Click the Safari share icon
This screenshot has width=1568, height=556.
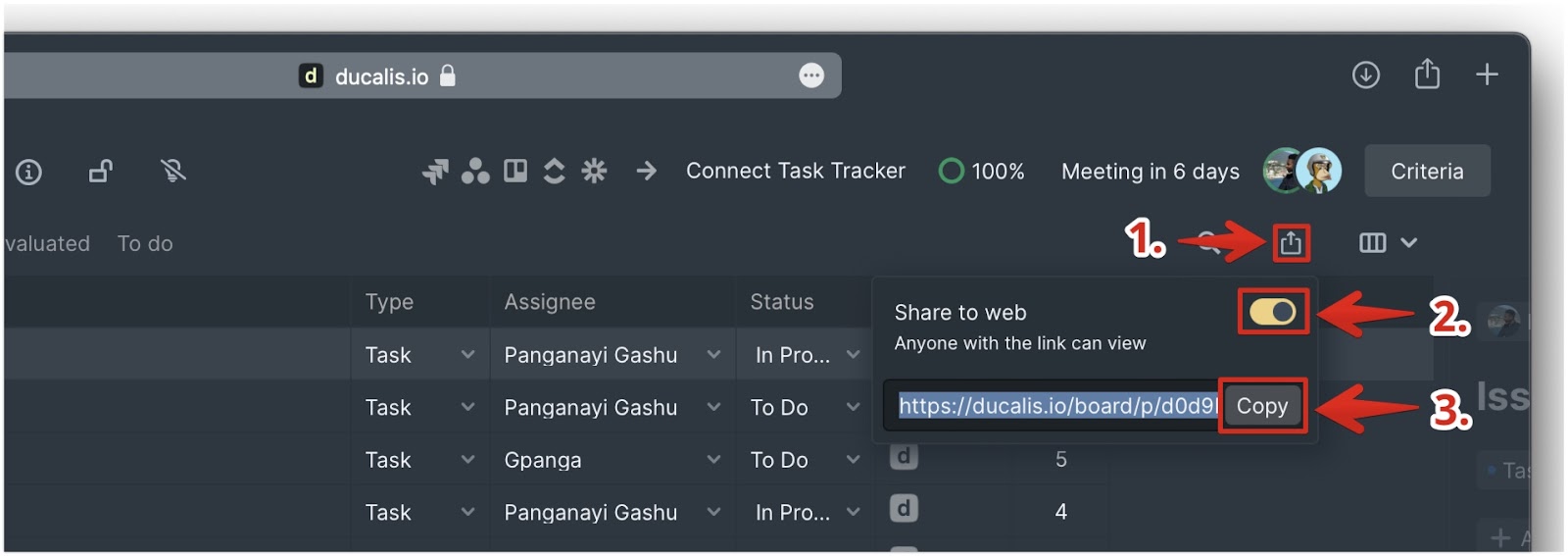(1427, 74)
